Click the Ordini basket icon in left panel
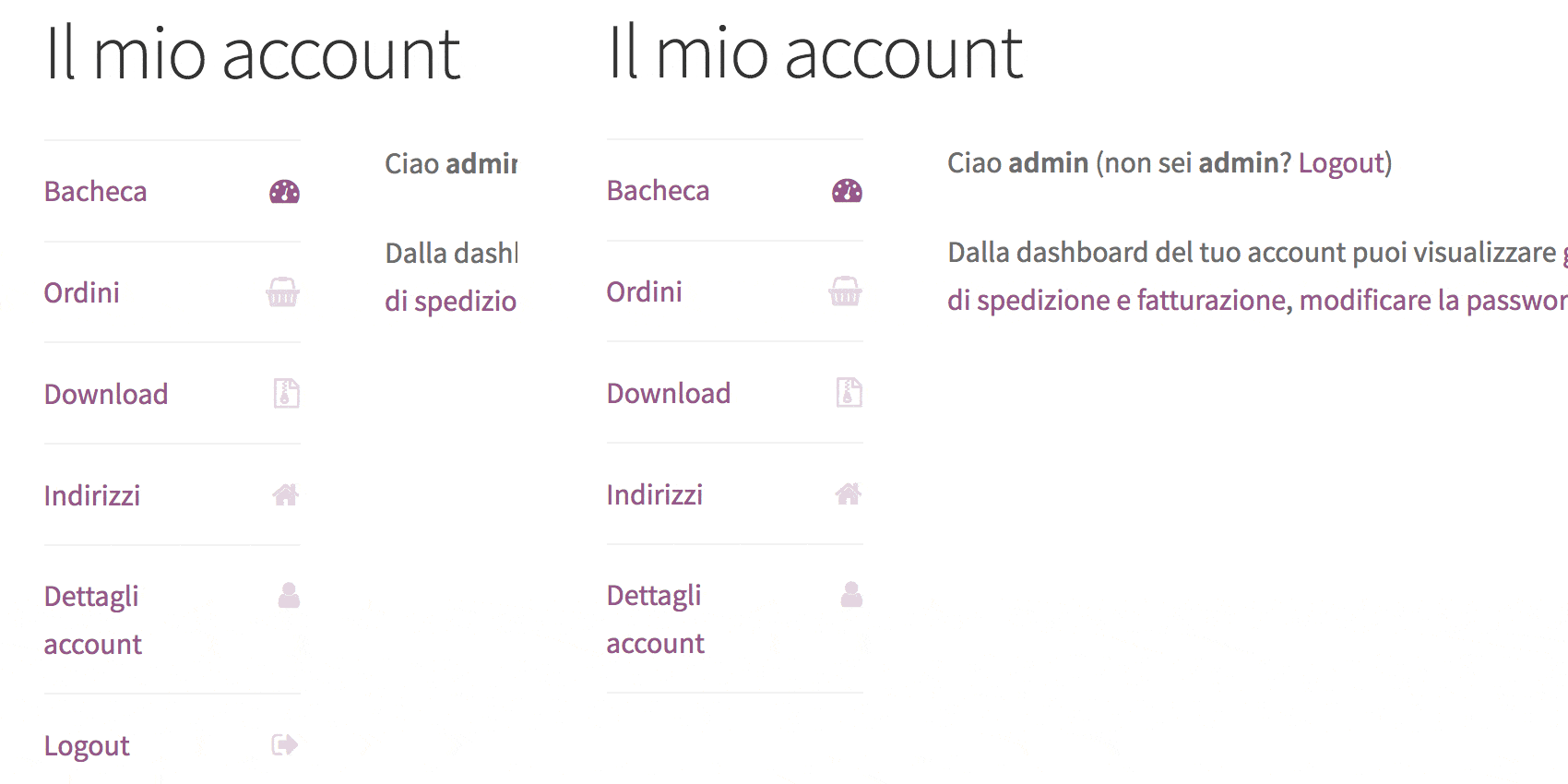The image size is (1568, 784). [x=282, y=292]
